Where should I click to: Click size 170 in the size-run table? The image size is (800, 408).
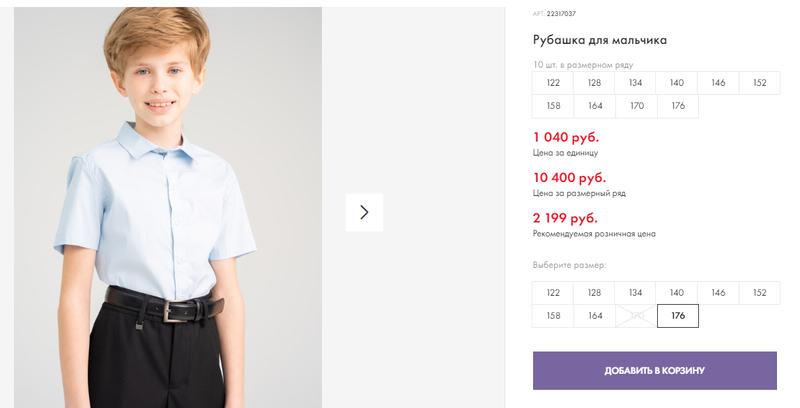coord(635,106)
